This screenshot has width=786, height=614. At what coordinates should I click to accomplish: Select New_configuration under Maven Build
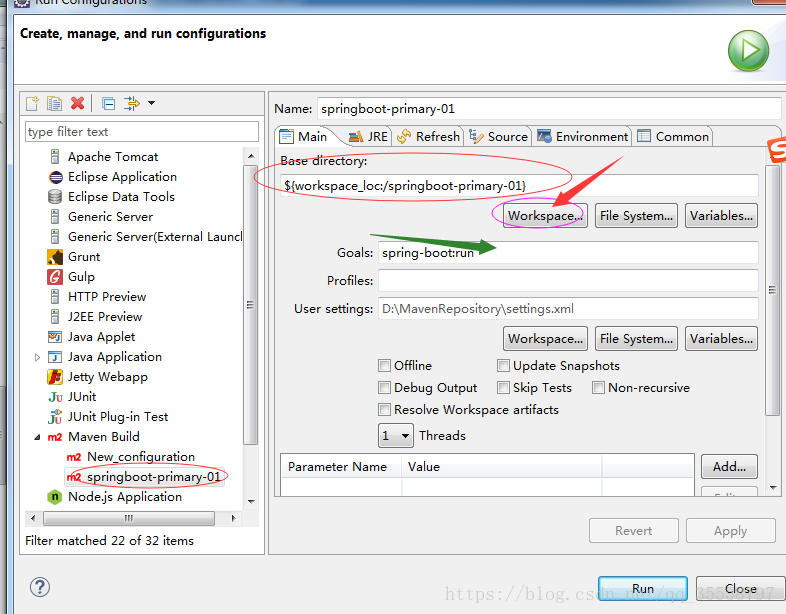[x=141, y=457]
